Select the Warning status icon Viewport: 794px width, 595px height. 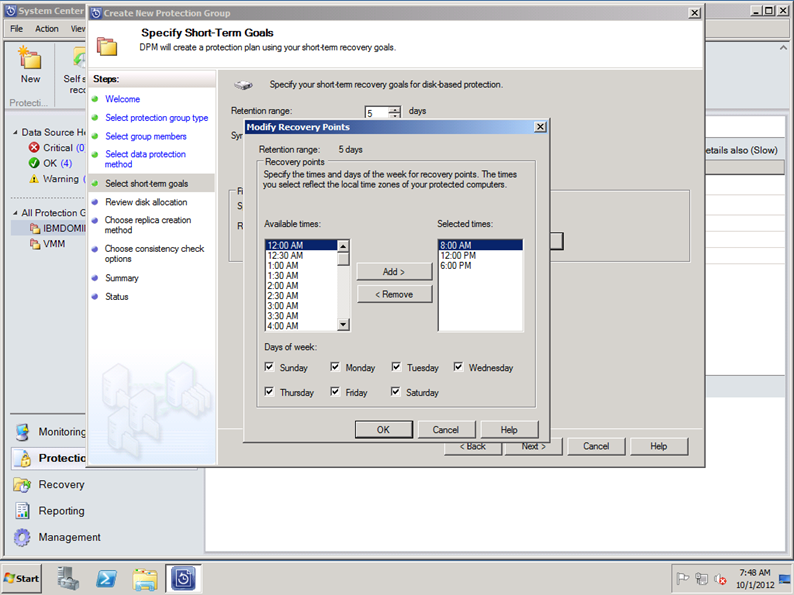34,179
